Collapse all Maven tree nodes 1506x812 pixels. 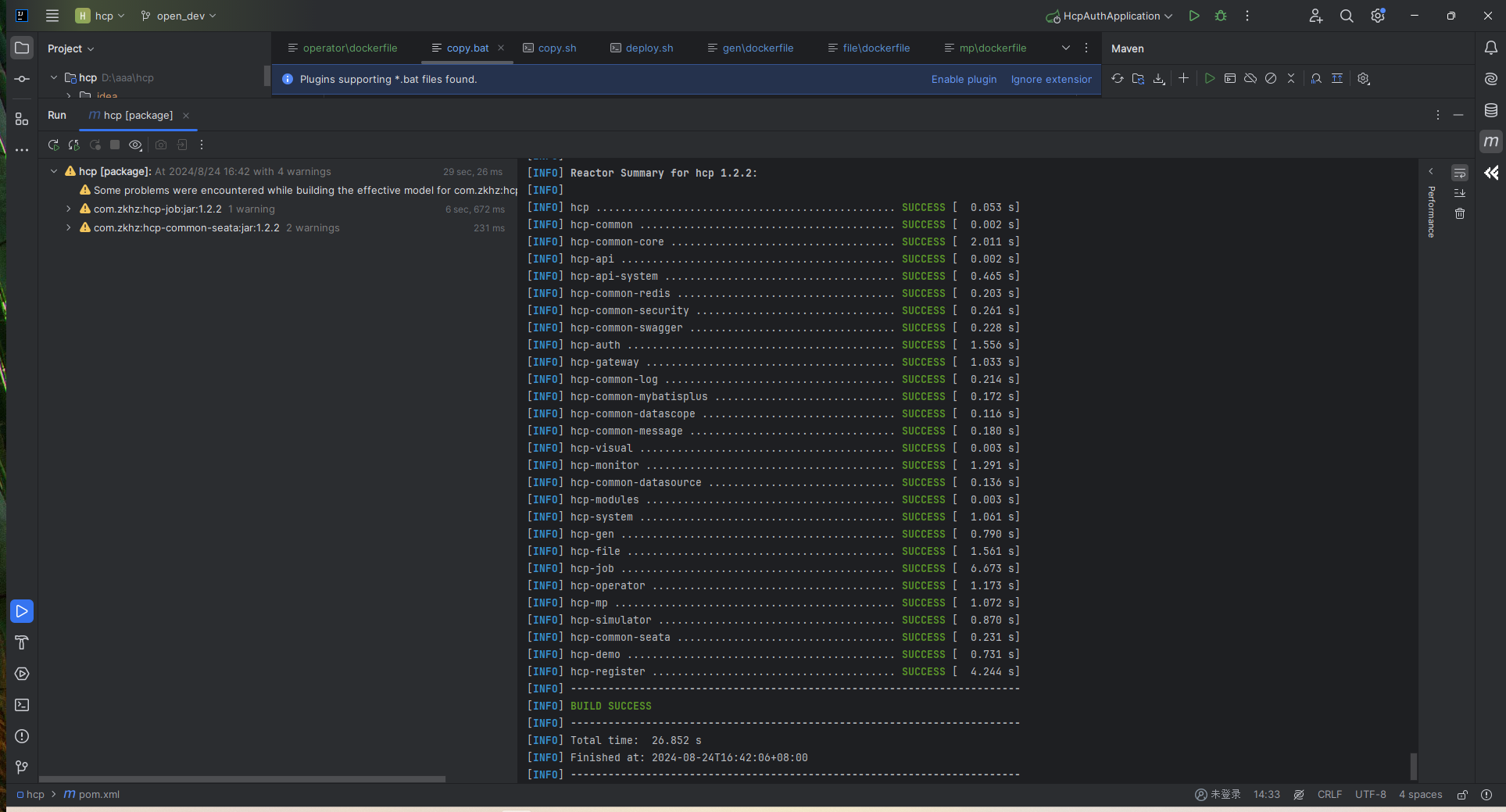point(1291,78)
